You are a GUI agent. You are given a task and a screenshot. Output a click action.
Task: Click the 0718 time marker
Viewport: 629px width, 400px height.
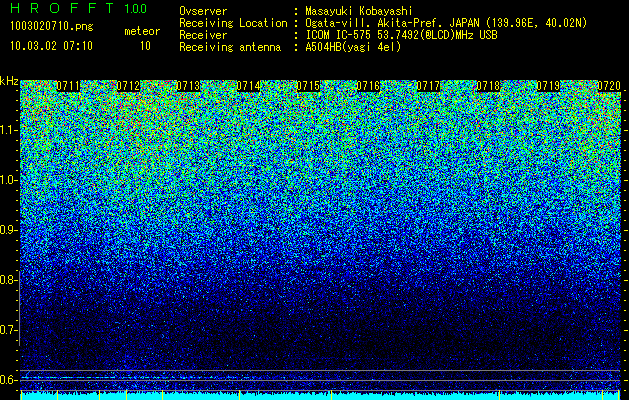pyautogui.click(x=488, y=86)
